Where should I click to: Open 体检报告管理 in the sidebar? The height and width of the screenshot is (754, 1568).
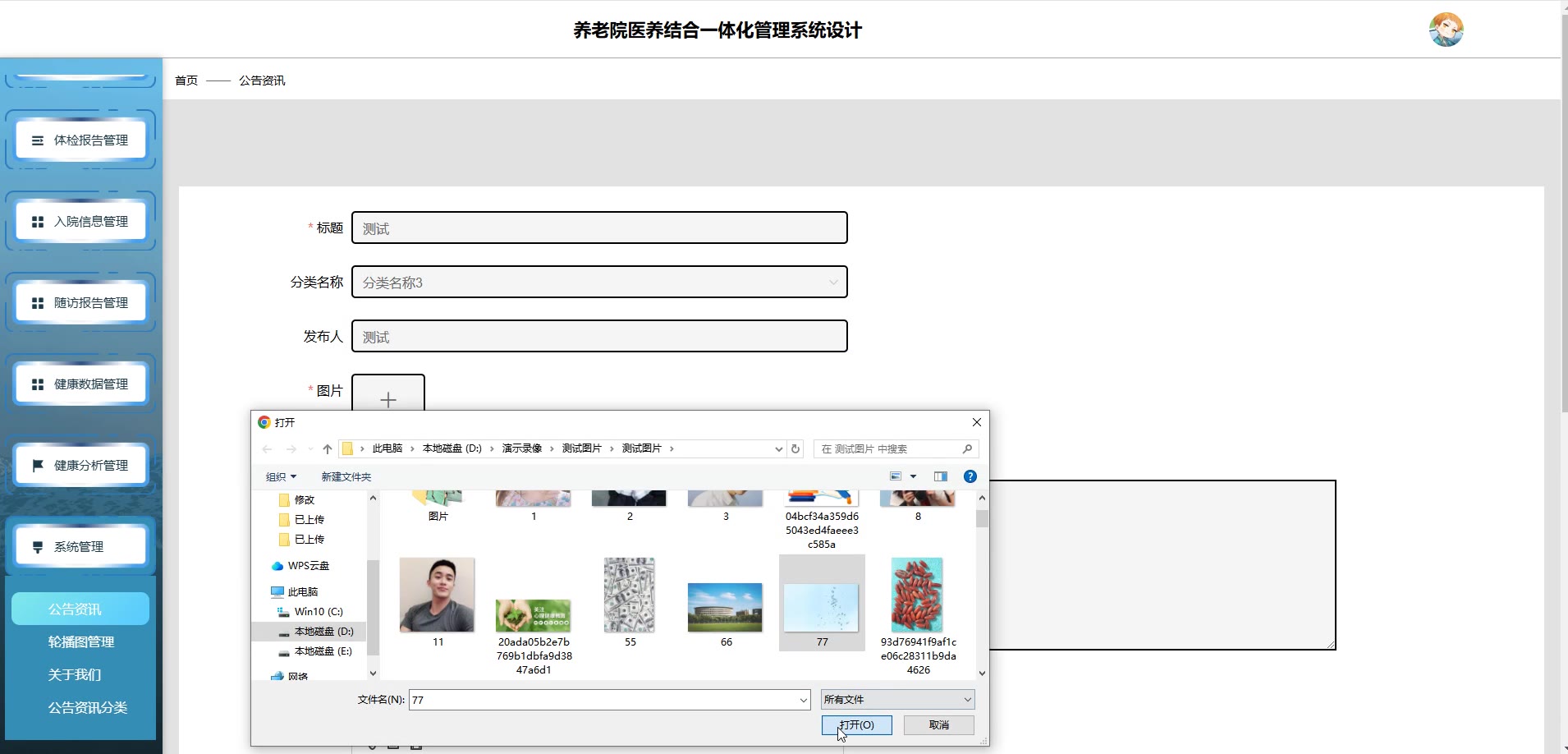click(x=80, y=140)
